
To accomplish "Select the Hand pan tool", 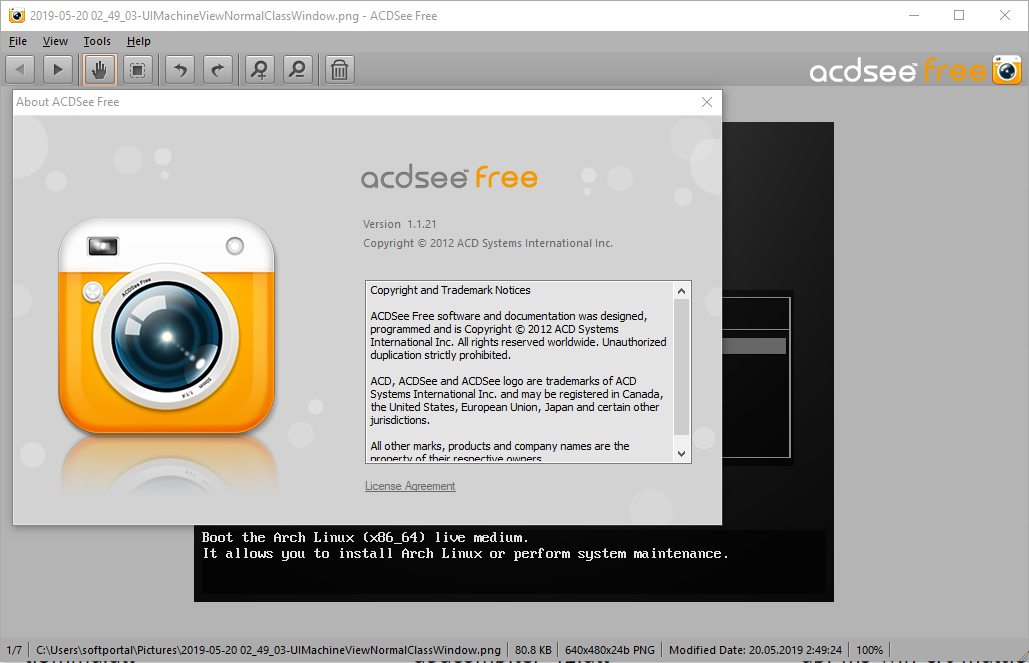I will [100, 70].
